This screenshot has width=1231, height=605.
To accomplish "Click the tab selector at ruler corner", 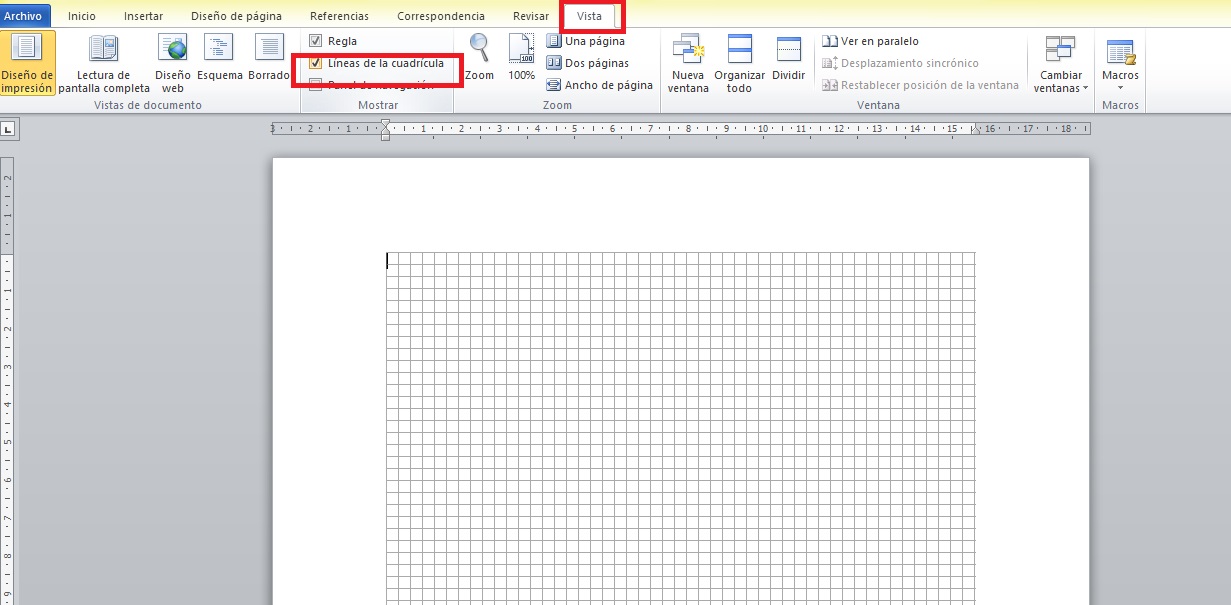I will click(7, 128).
